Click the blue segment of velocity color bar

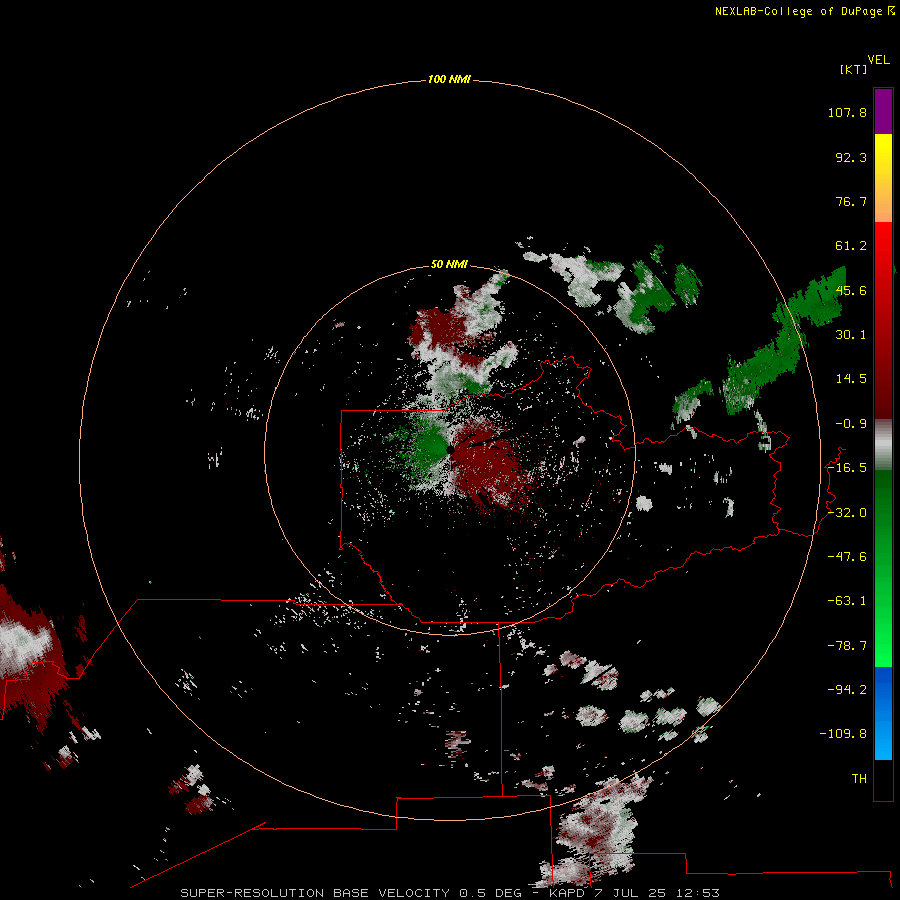(883, 713)
